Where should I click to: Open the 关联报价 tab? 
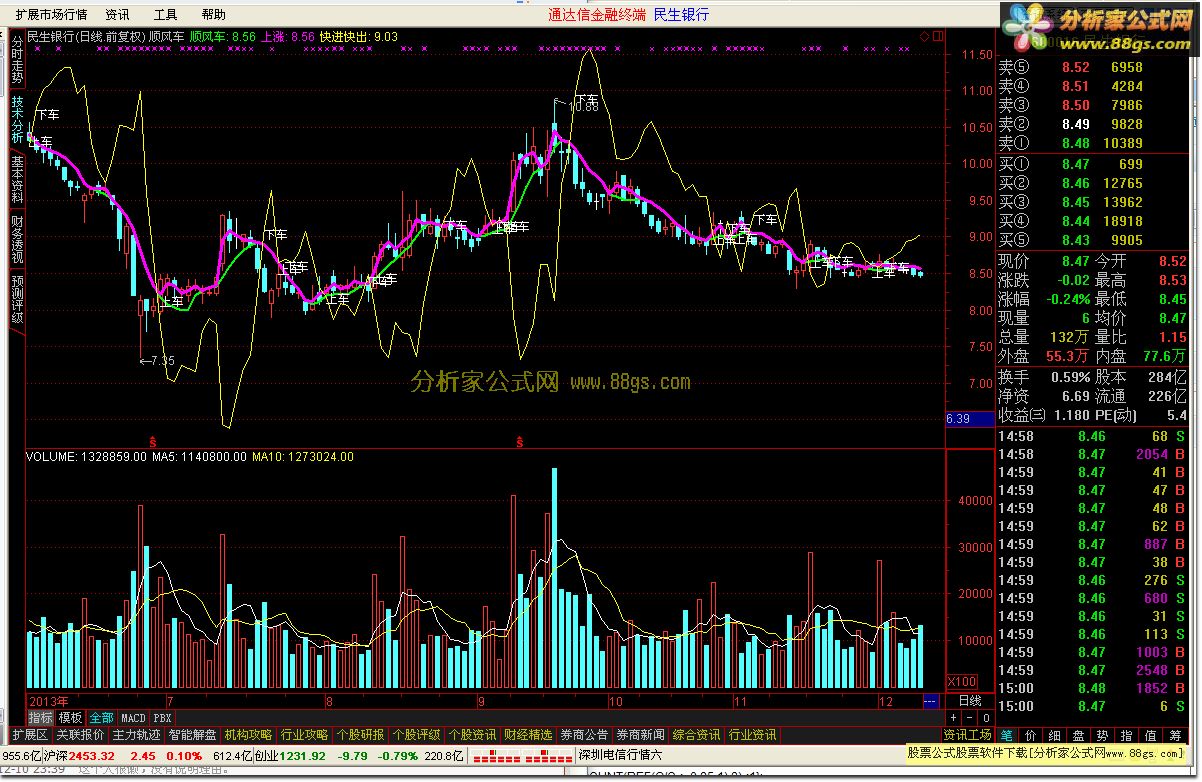[80, 735]
